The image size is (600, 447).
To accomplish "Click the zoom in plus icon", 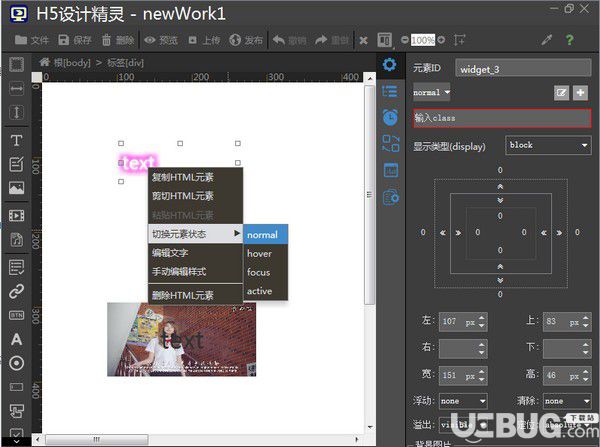I will pos(441,39).
